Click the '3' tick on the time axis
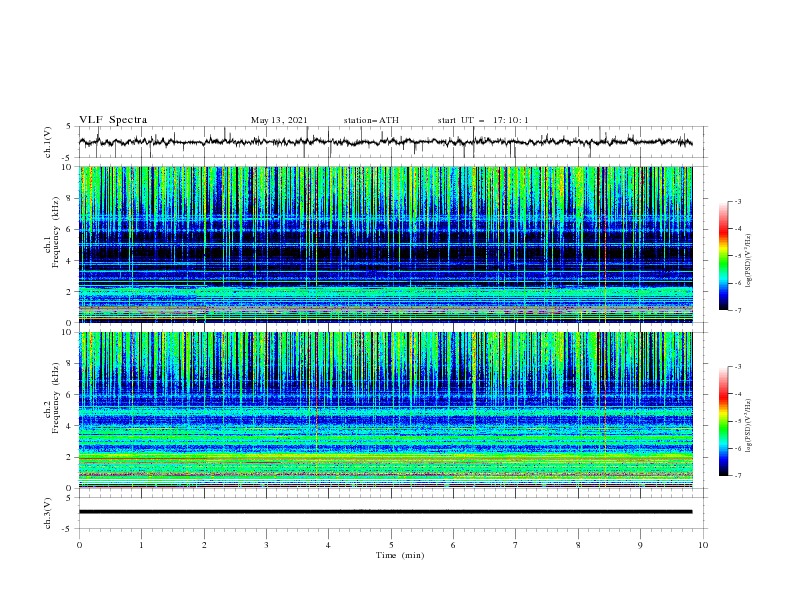The height and width of the screenshot is (612, 792). coord(266,545)
